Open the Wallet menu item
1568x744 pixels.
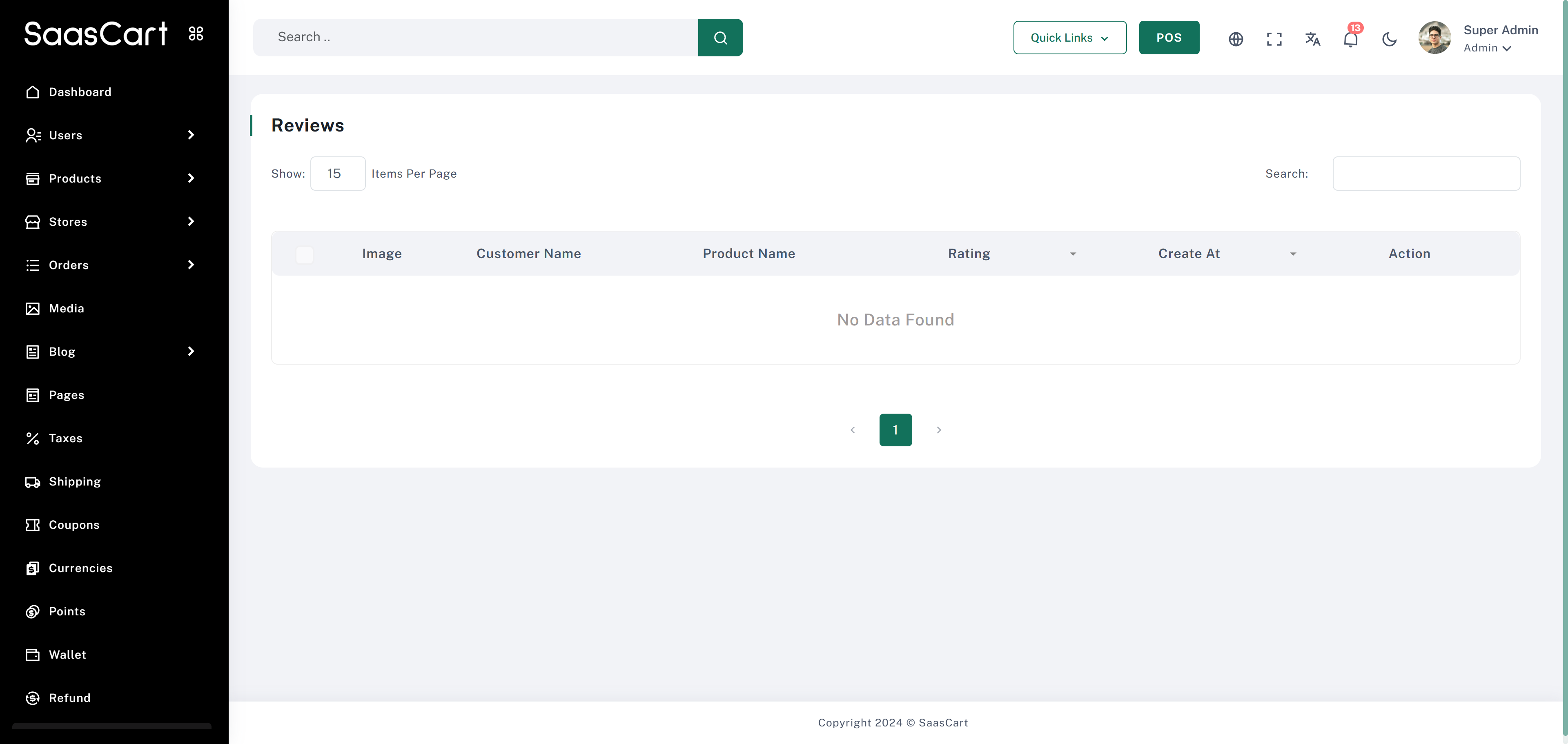click(67, 655)
